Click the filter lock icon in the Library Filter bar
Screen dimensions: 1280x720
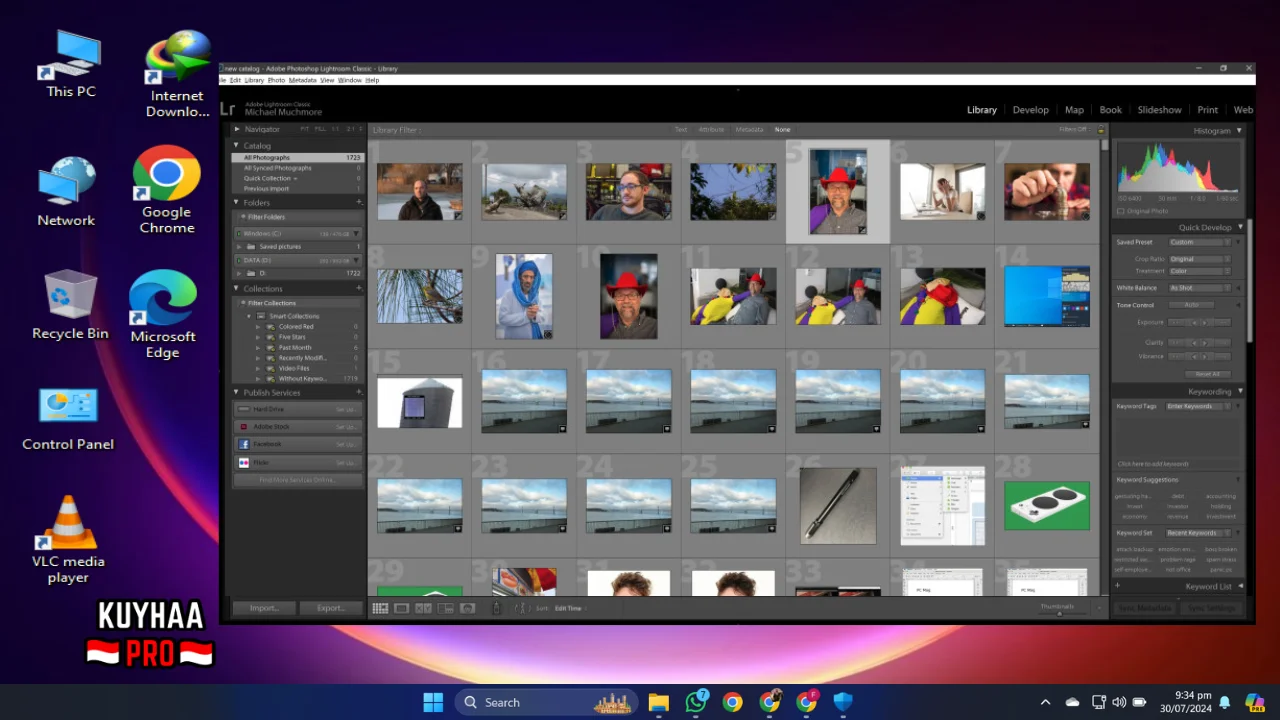(1101, 130)
